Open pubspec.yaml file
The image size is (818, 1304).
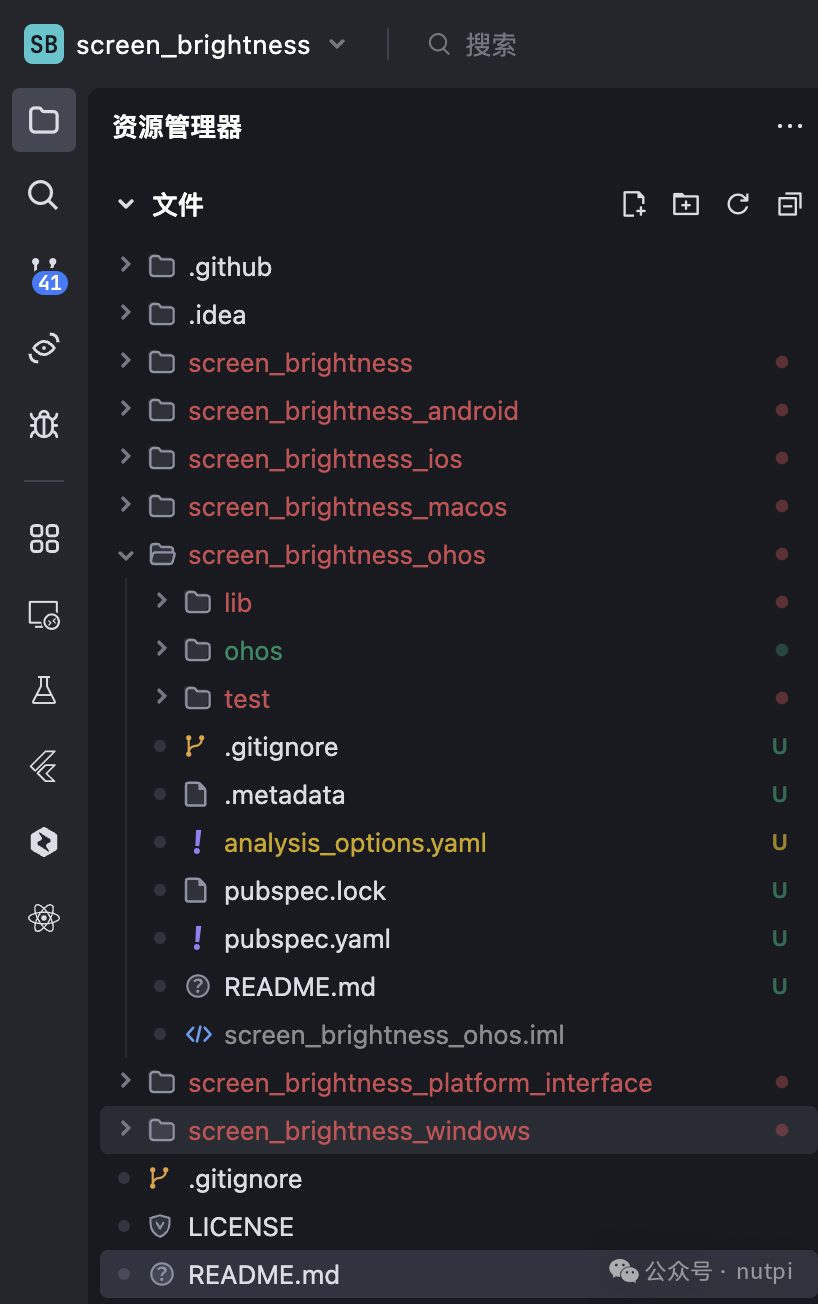pyautogui.click(x=307, y=939)
